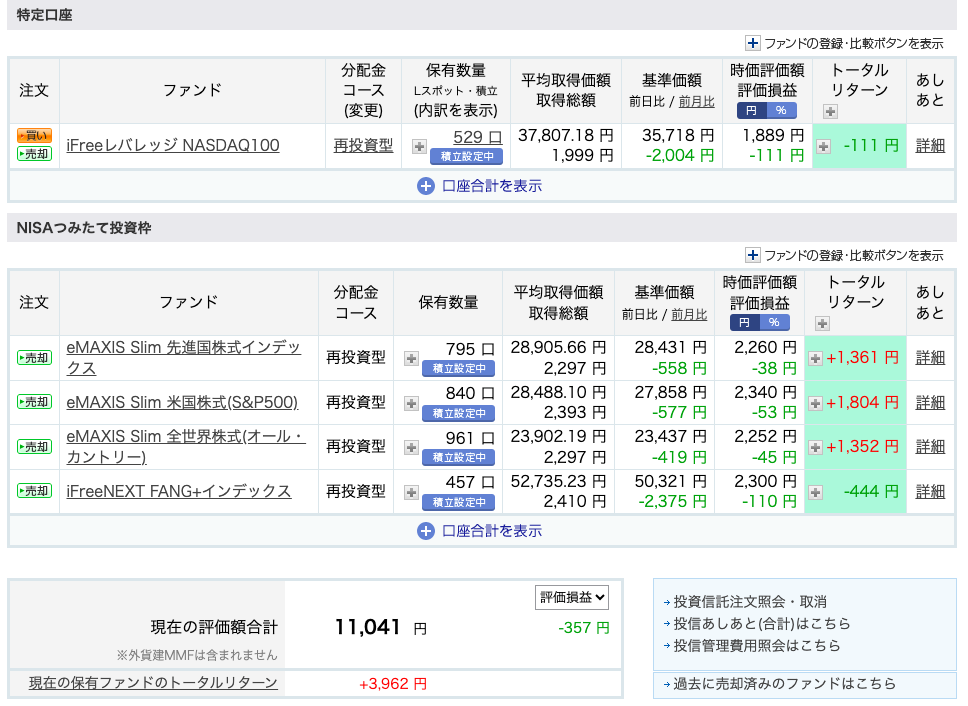Click 売却 icon for eMAXIS Slim 米国株式(S&P500)
The height and width of the screenshot is (706, 968).
(34, 402)
